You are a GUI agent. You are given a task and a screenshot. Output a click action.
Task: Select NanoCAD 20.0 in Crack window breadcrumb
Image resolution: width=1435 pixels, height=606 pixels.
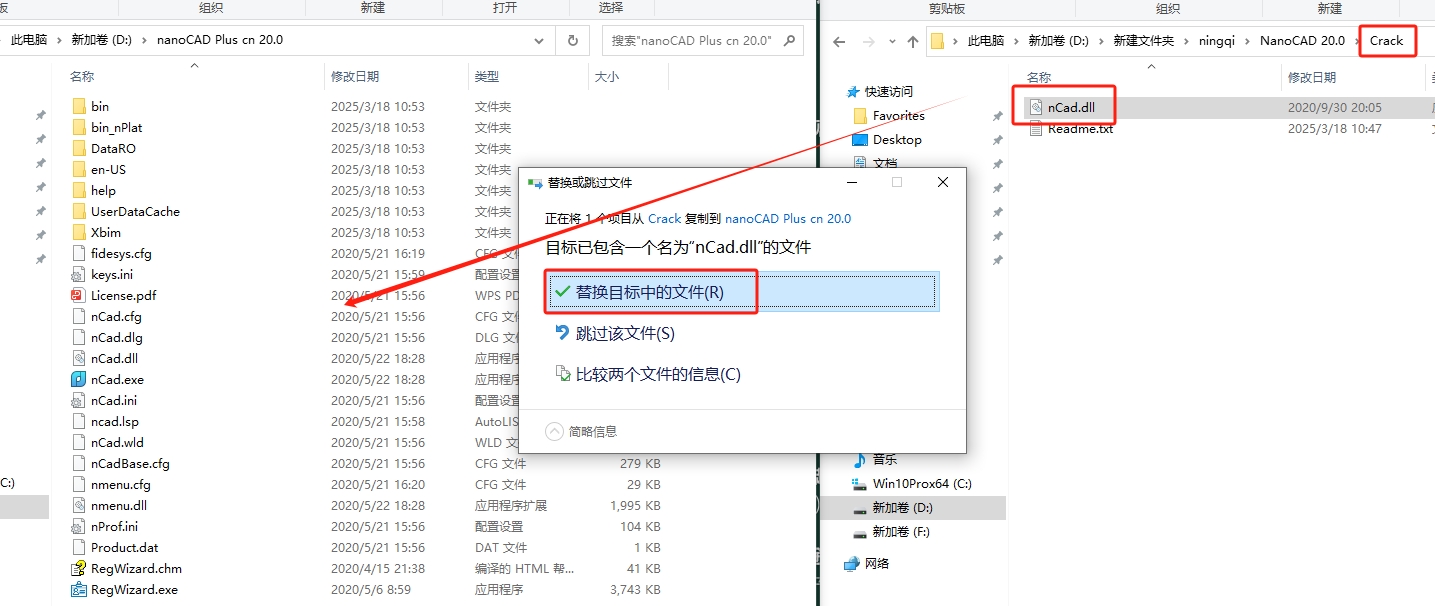tap(1302, 41)
